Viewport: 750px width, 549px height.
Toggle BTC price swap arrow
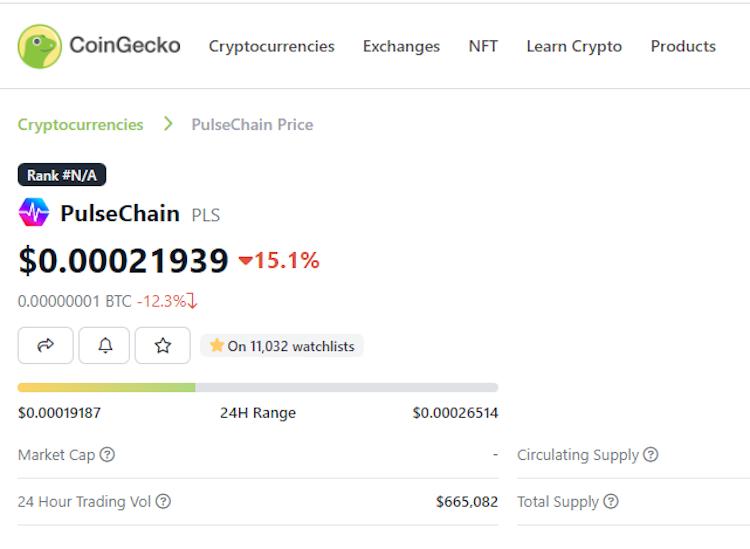coord(192,301)
